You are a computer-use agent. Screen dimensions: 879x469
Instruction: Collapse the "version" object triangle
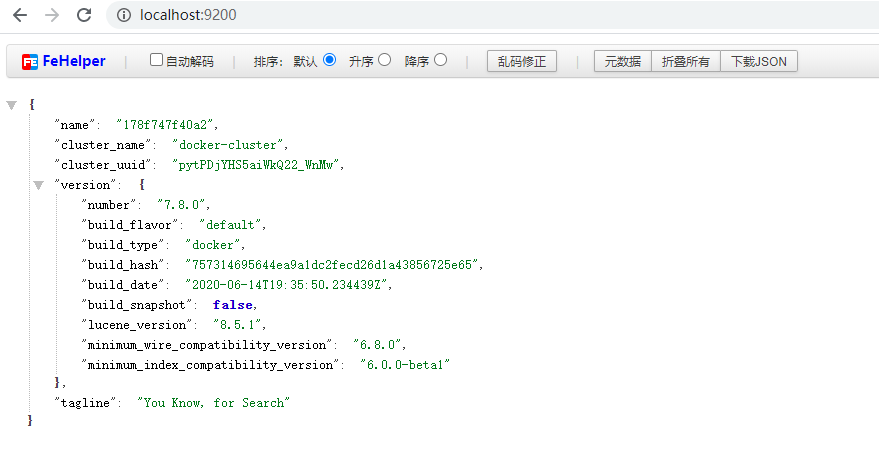pos(38,185)
